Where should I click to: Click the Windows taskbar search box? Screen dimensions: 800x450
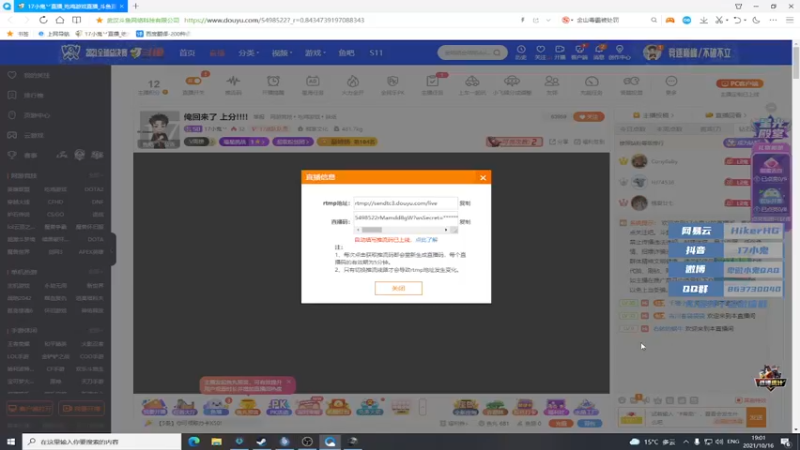point(102,442)
